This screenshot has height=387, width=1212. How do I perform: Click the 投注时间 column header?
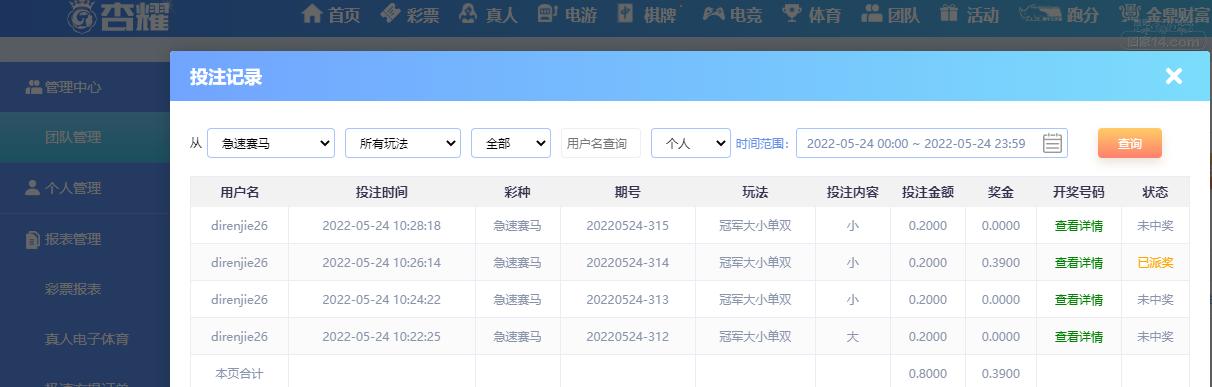click(382, 192)
